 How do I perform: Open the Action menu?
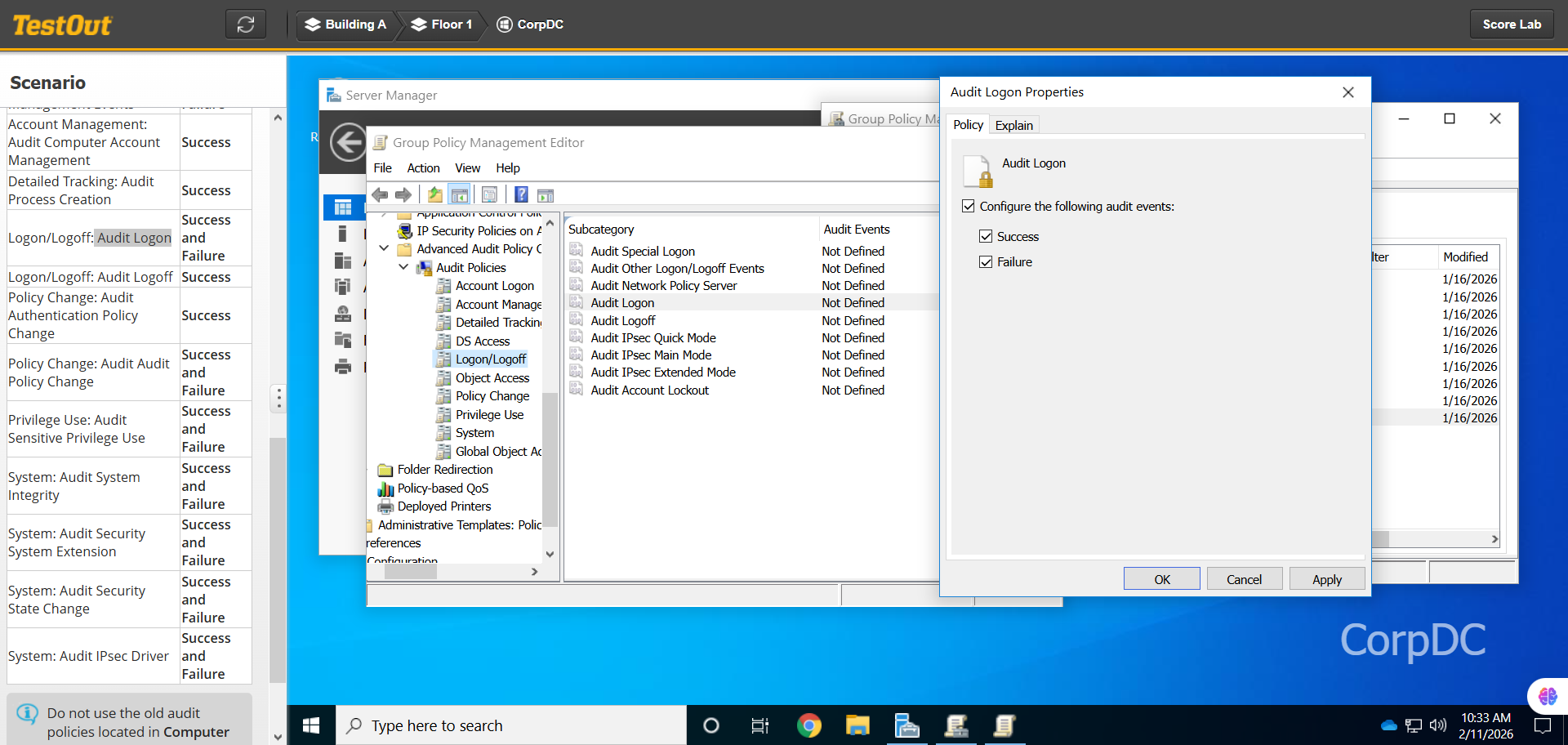423,168
